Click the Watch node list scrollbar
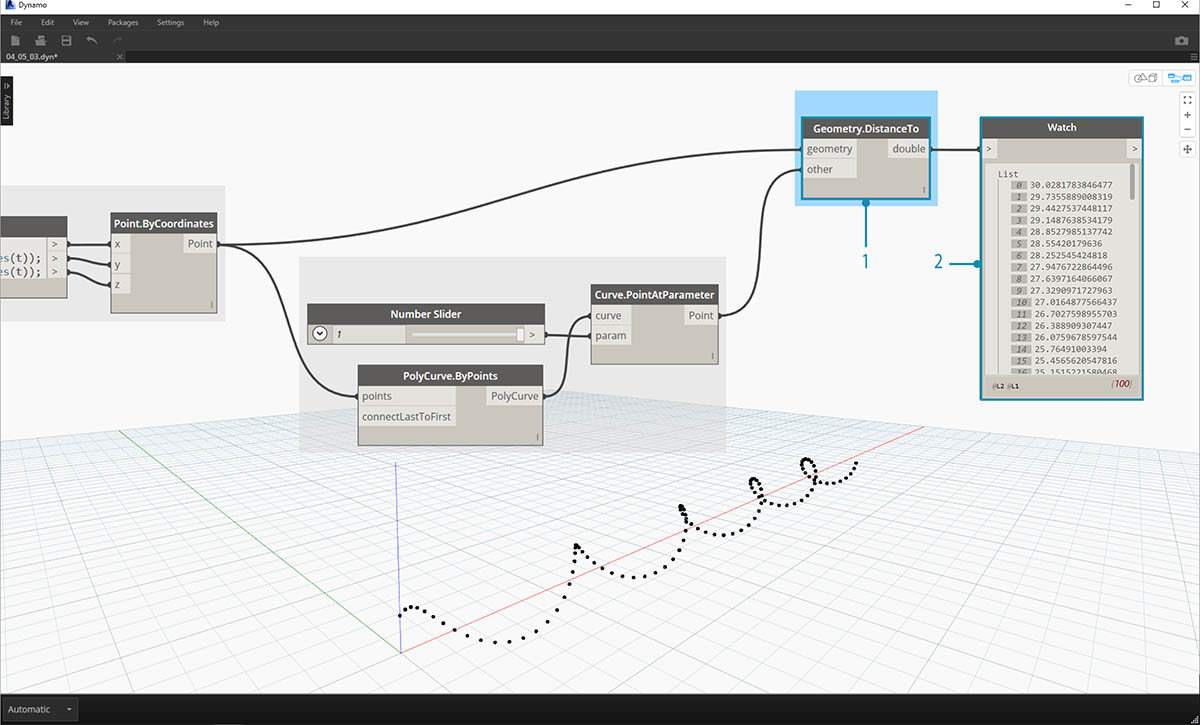The width and height of the screenshot is (1200, 725). coord(1132,182)
